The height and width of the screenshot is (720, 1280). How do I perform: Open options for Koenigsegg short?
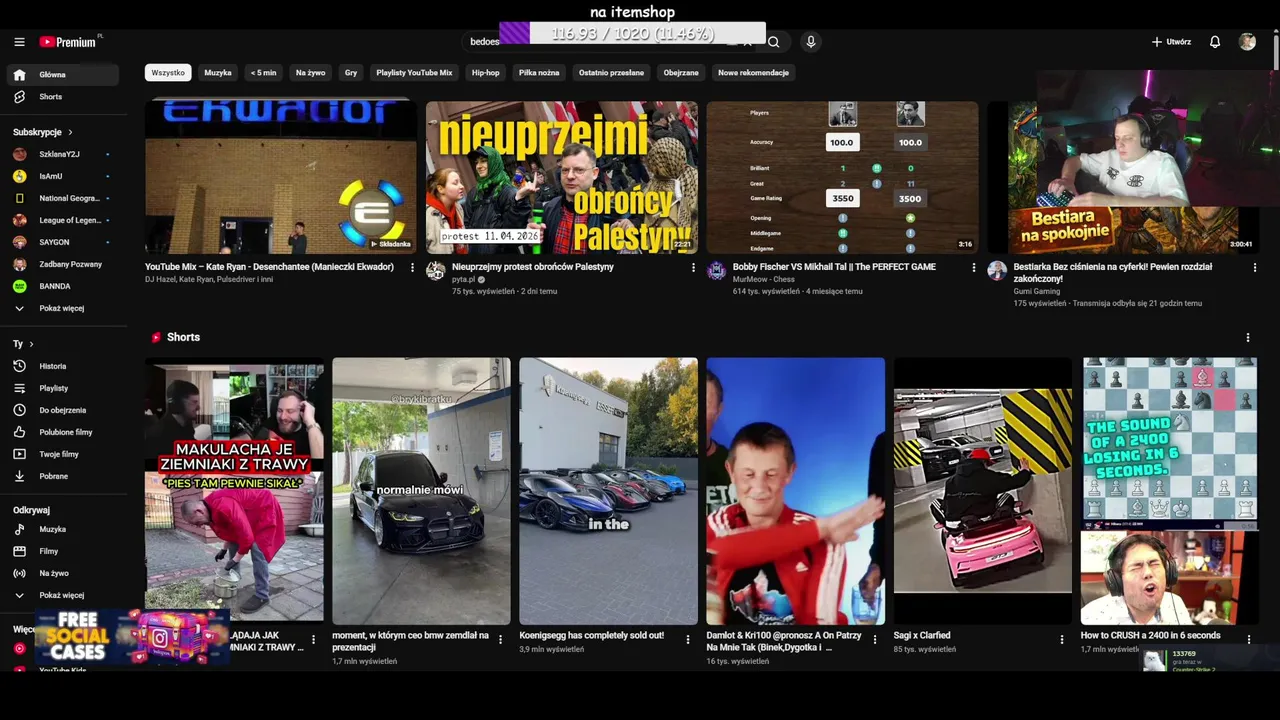687,639
